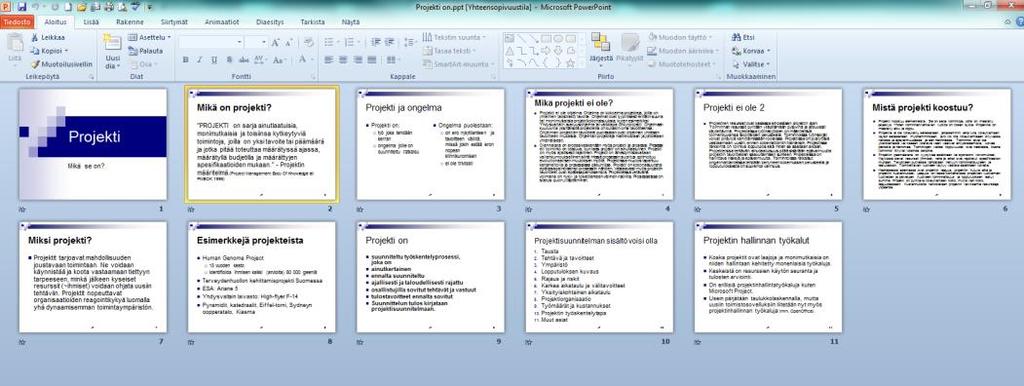Toggle underline formatting button

point(214,59)
